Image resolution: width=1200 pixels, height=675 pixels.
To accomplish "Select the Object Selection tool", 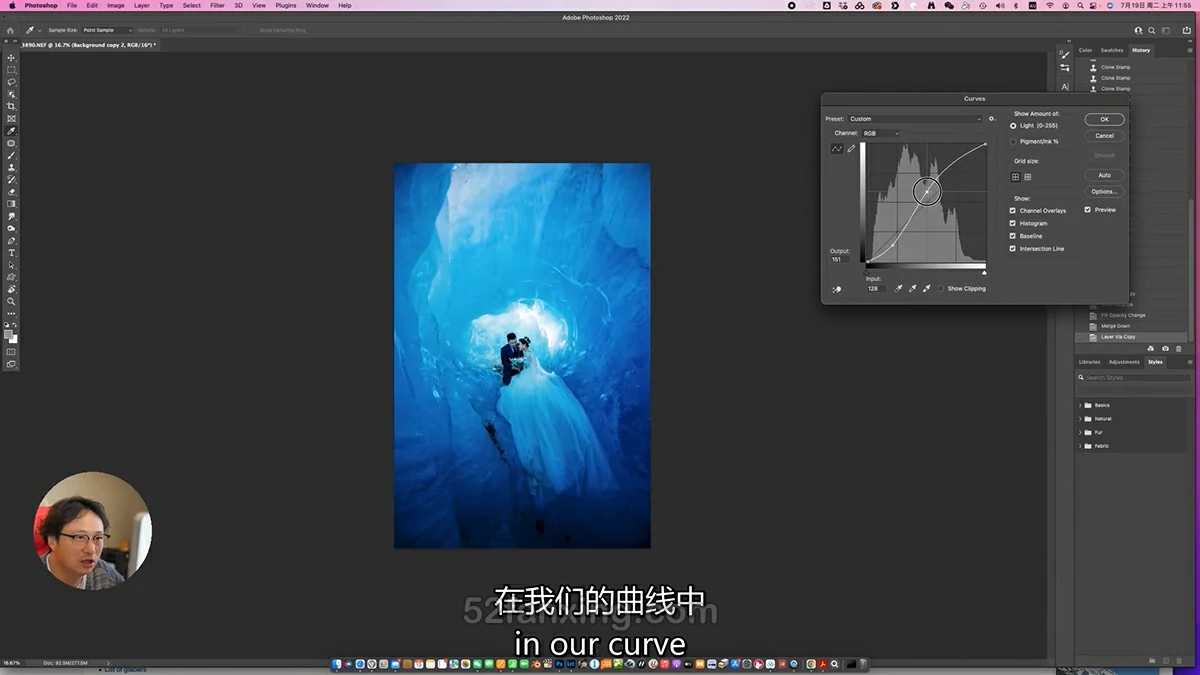I will (x=12, y=94).
